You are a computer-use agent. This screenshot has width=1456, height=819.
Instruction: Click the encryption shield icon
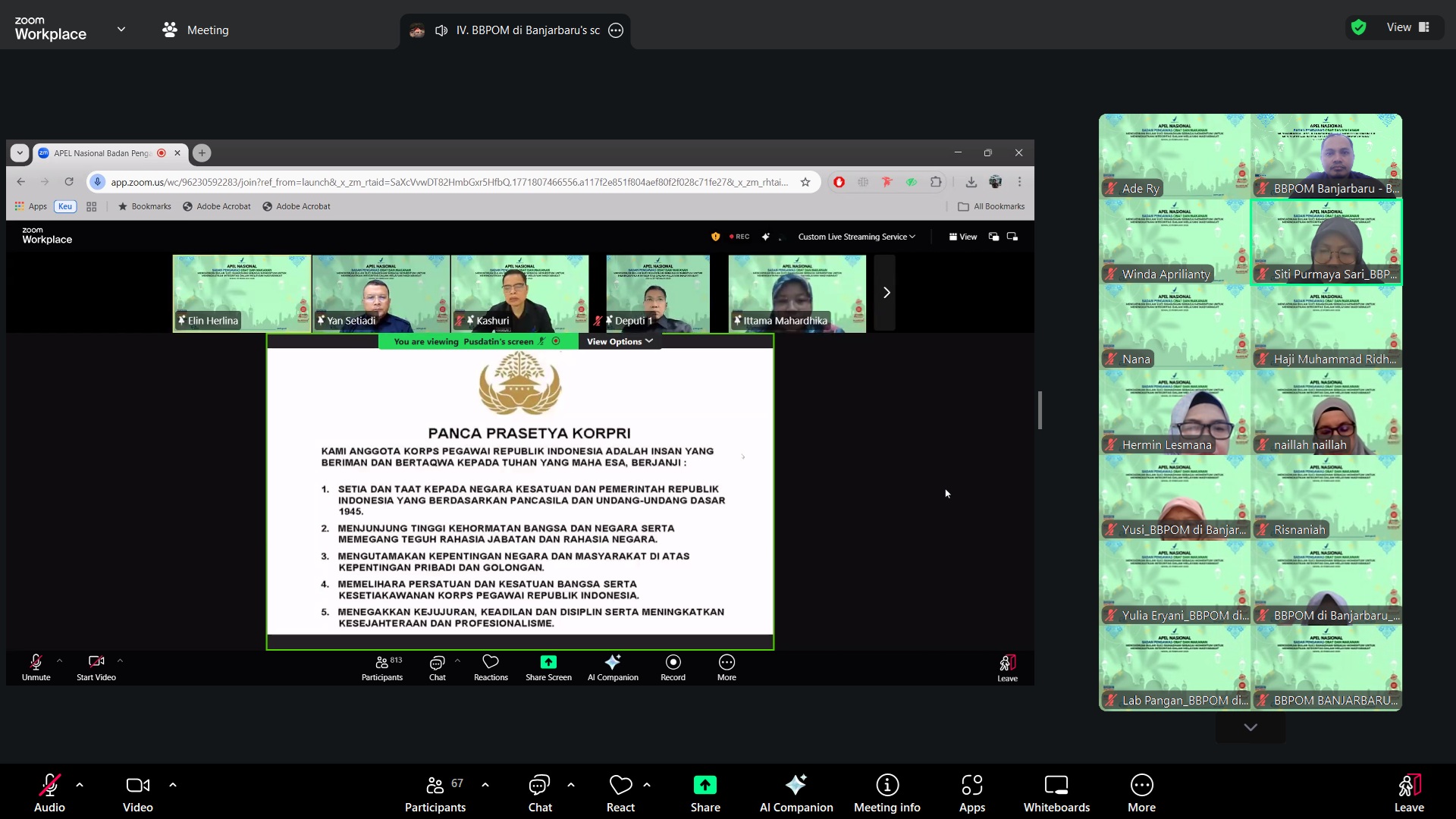click(1358, 27)
